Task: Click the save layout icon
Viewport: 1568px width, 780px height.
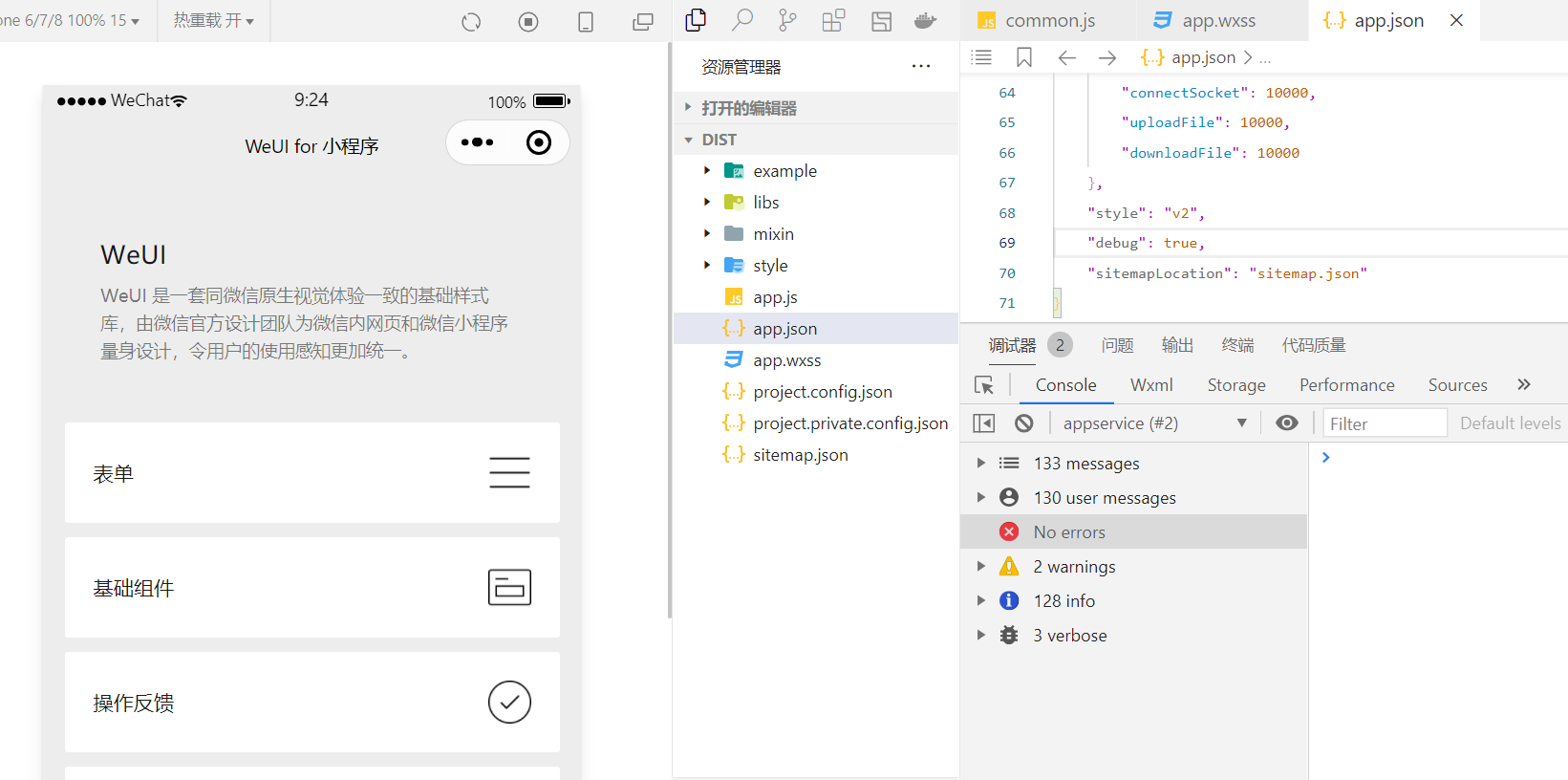Action: [881, 21]
